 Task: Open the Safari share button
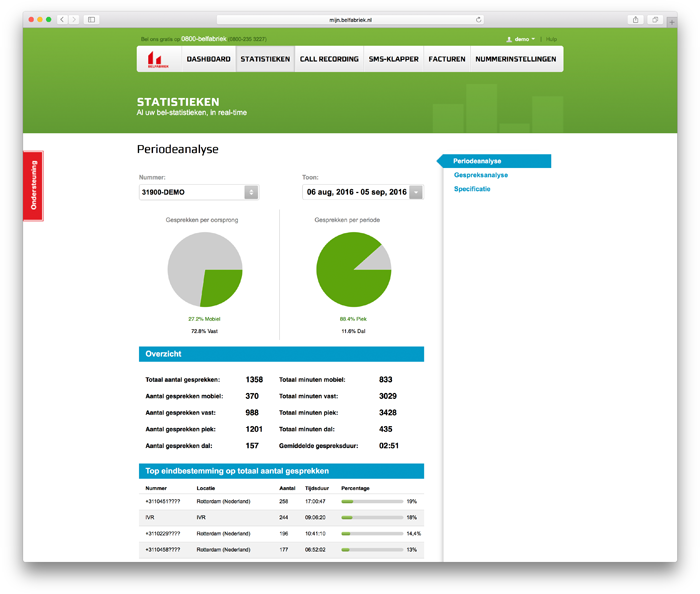tap(636, 19)
